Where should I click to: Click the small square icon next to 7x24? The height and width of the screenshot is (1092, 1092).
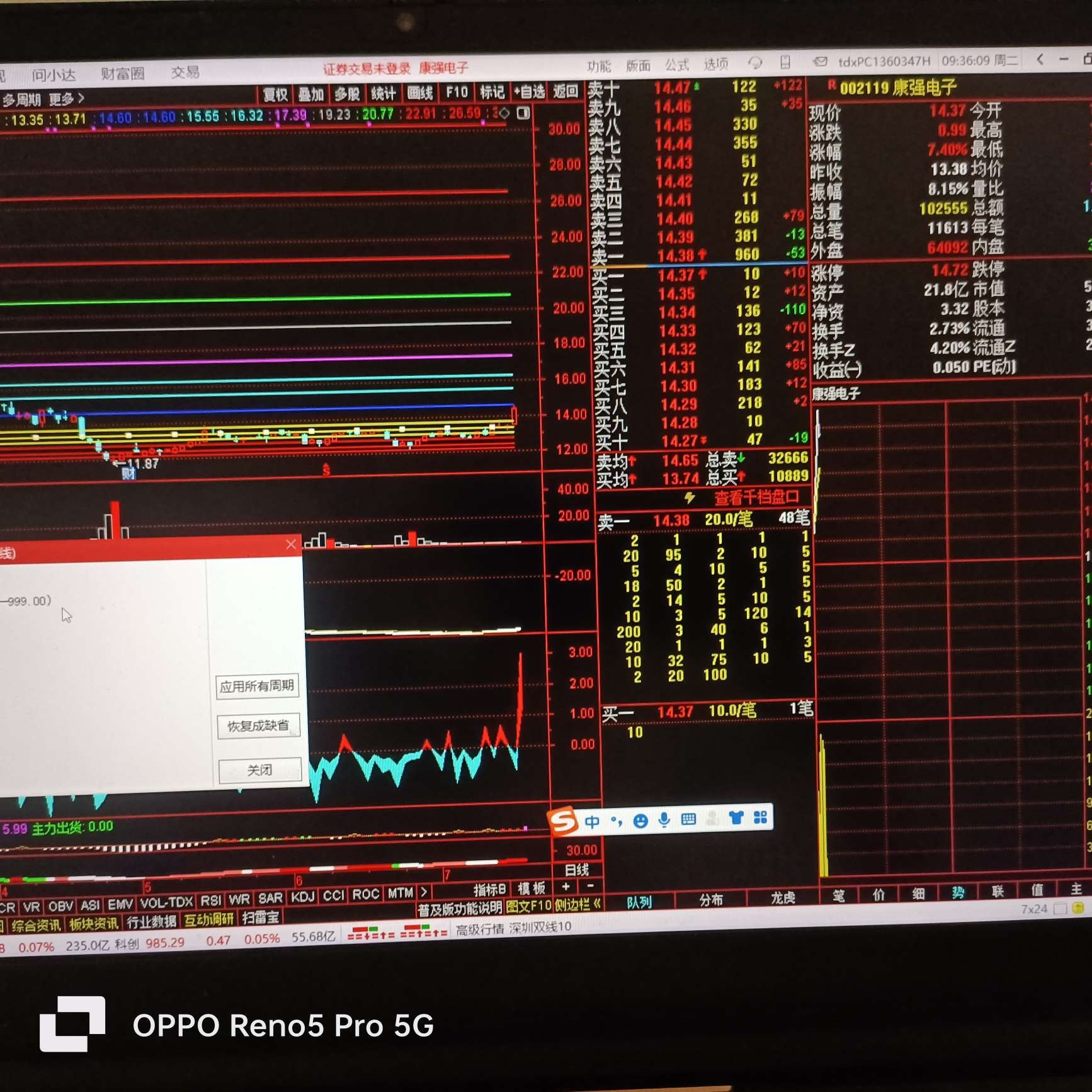click(x=1060, y=909)
